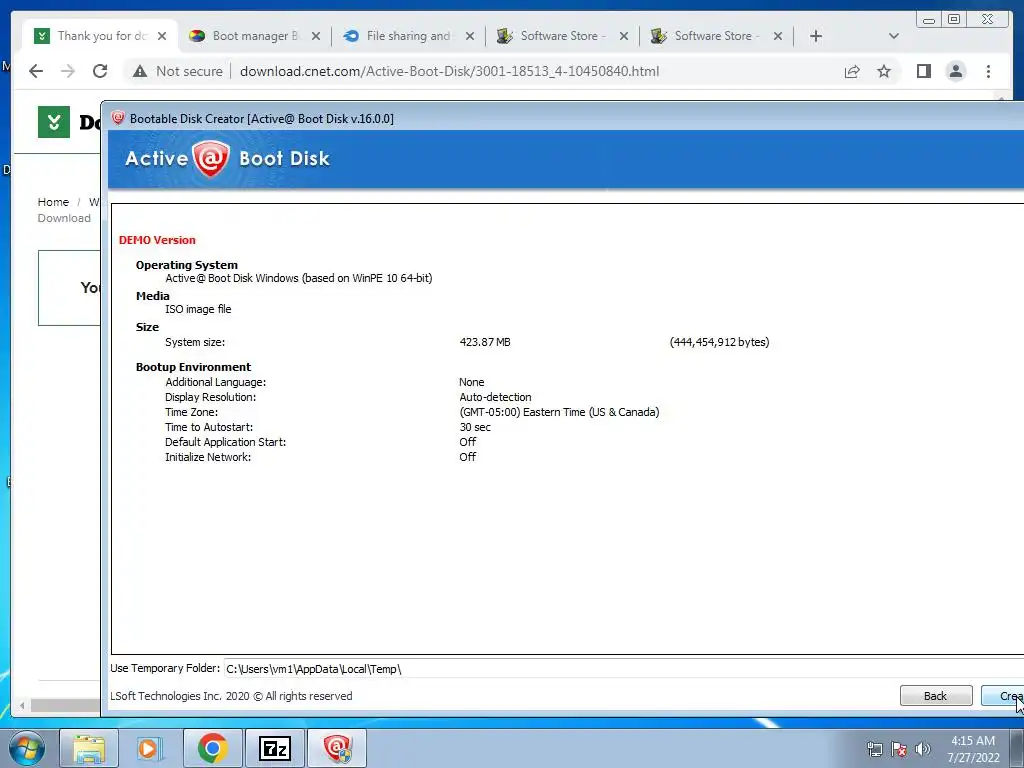Screen dimensions: 1024x768
Task: Open Chrome side panel icon
Action: (x=923, y=71)
